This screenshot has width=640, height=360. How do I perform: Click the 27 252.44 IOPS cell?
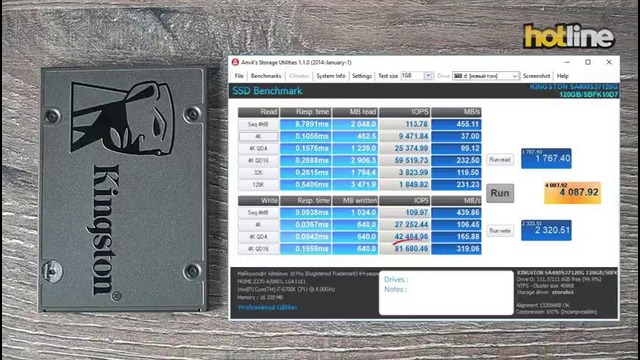pos(404,224)
